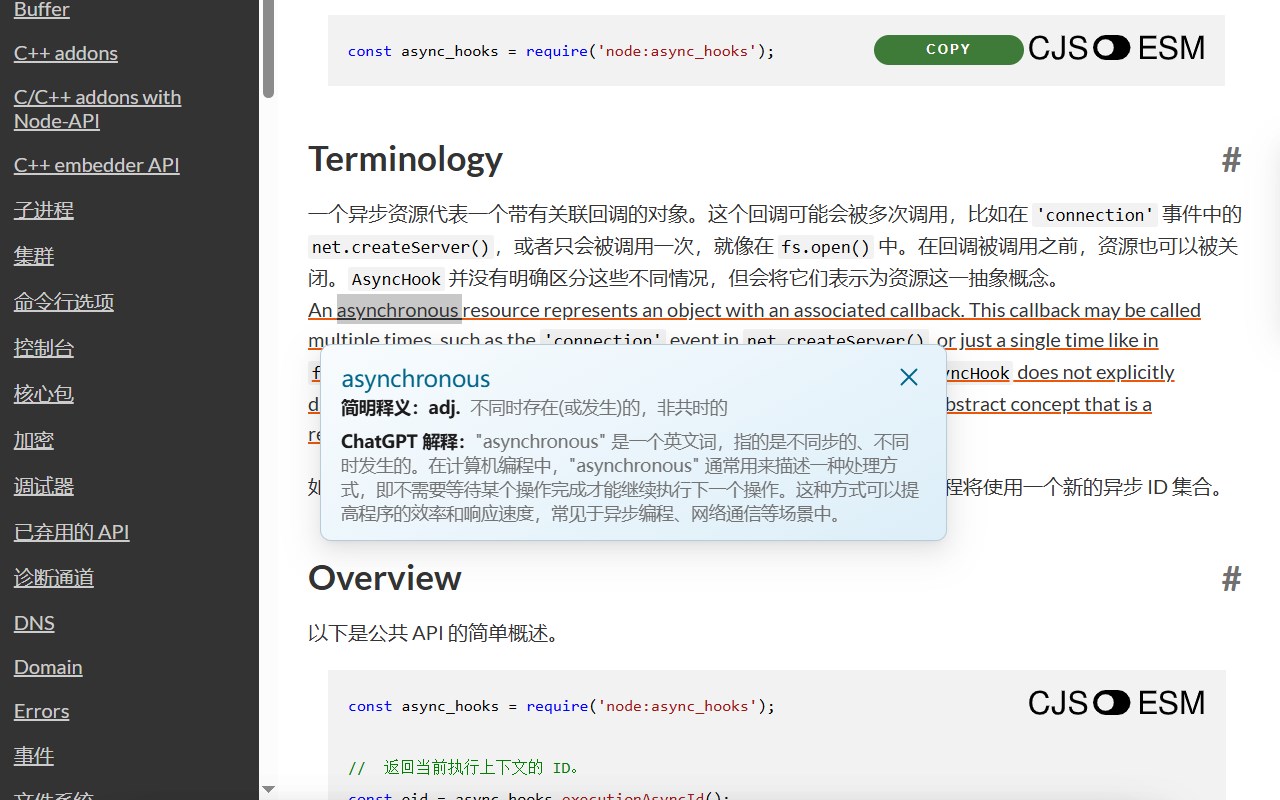The image size is (1280, 800).
Task: Open the C++ addons sidebar link
Action: 66,53
